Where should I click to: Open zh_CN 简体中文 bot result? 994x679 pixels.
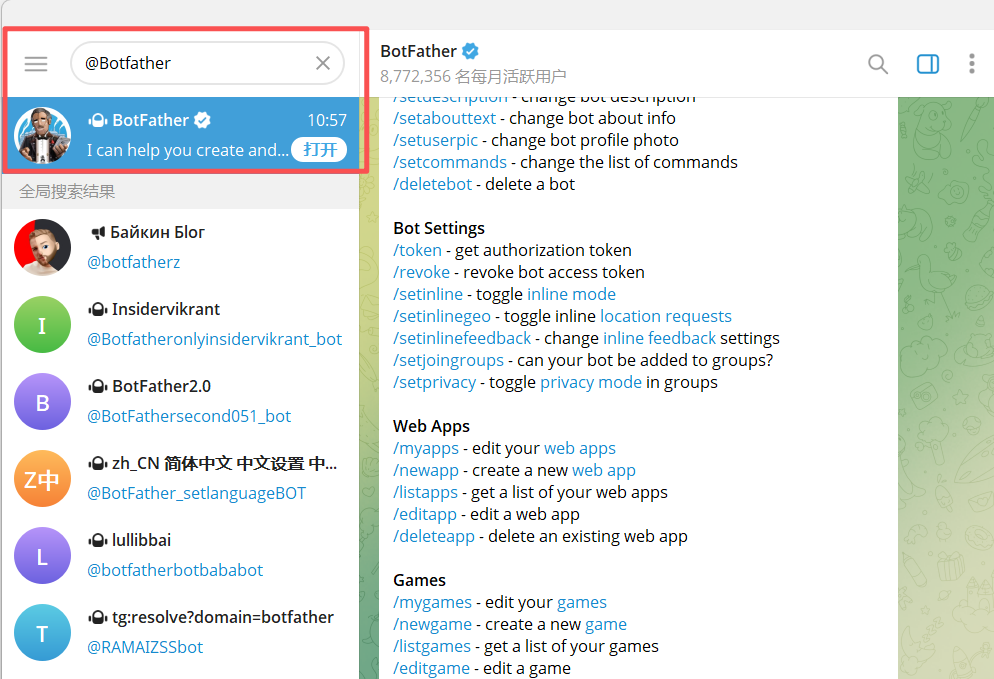[181, 479]
